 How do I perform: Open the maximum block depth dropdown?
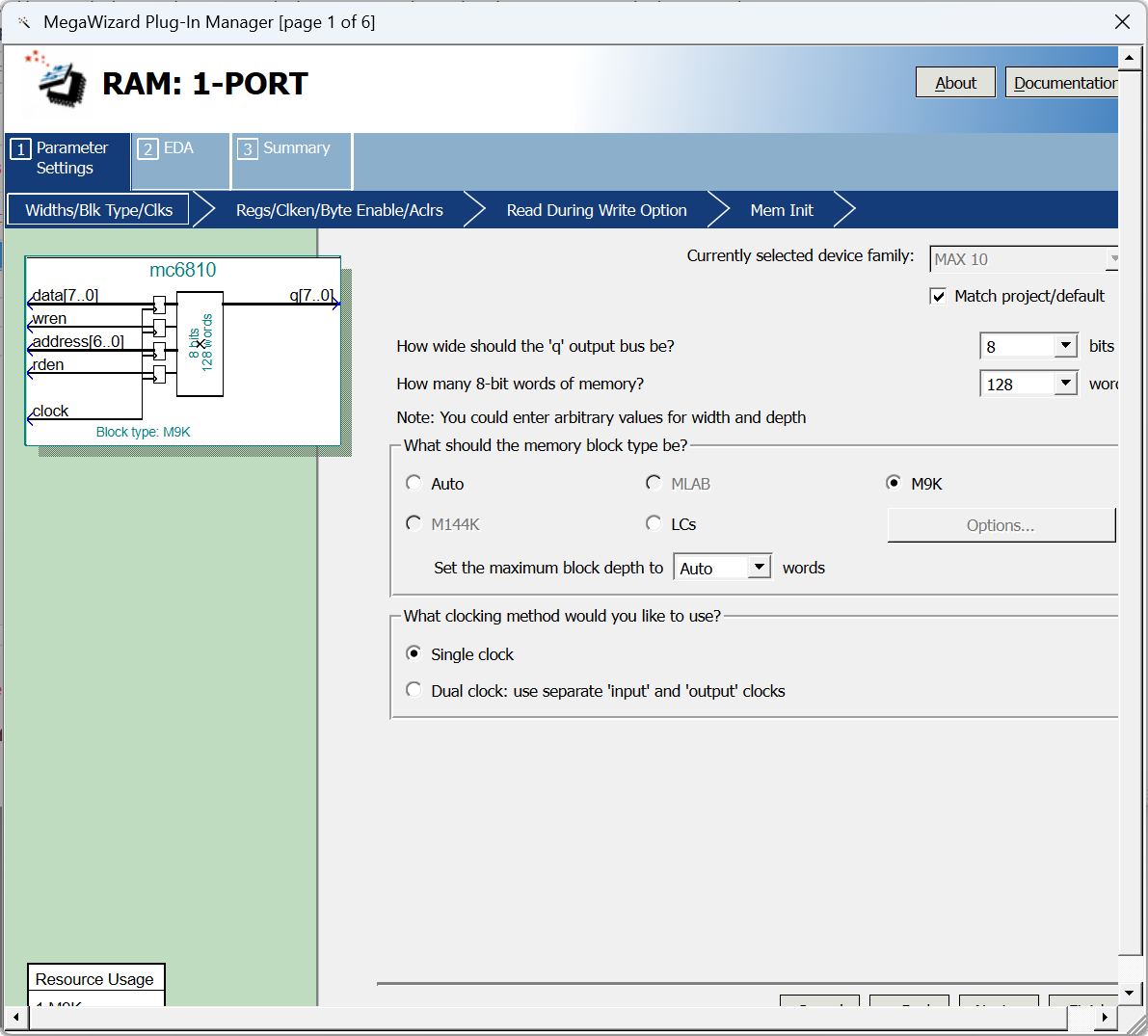(760, 568)
